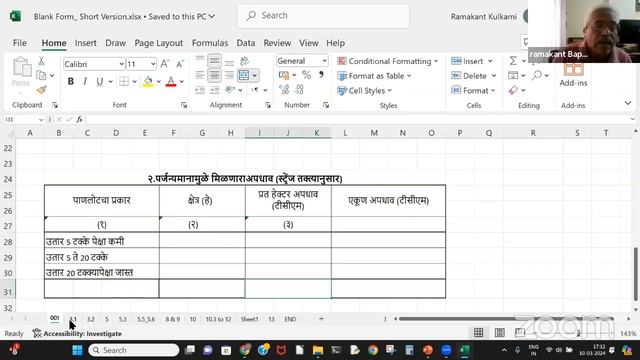640x360 pixels.
Task: Apply cell Borders icon
Action: 124,82
